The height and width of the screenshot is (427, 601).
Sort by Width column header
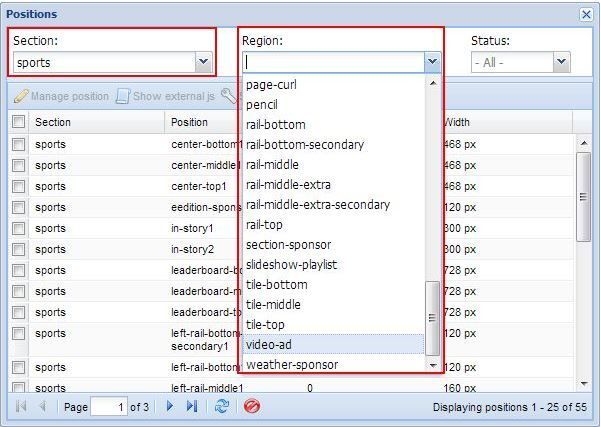(x=508, y=122)
